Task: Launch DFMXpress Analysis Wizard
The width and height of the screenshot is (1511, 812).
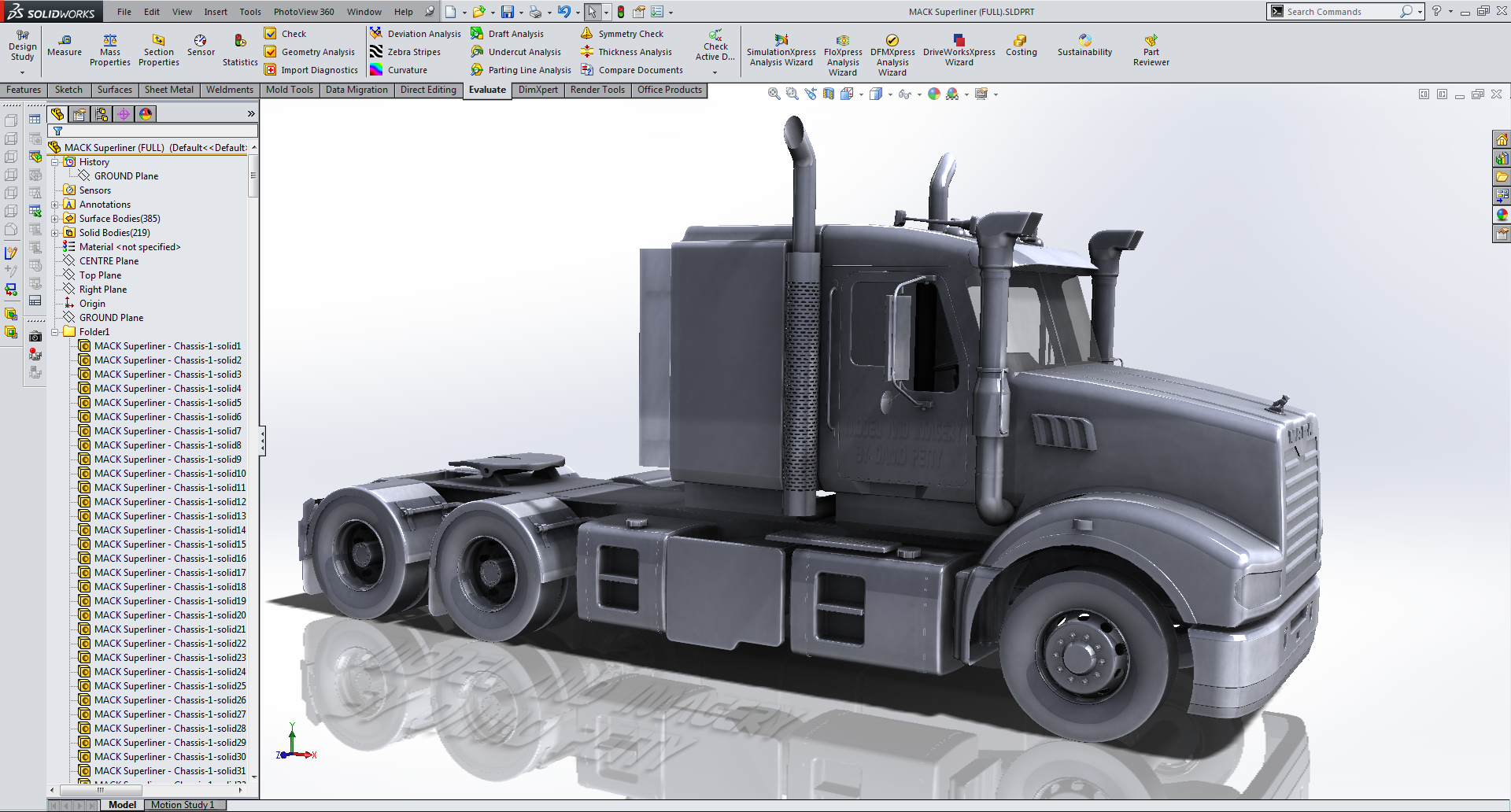Action: click(892, 55)
